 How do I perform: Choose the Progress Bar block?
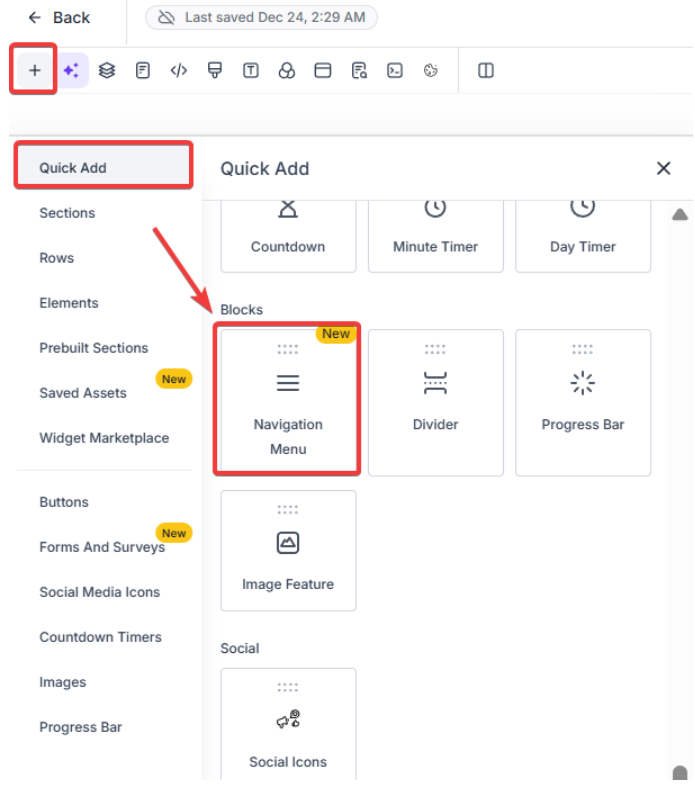(583, 402)
